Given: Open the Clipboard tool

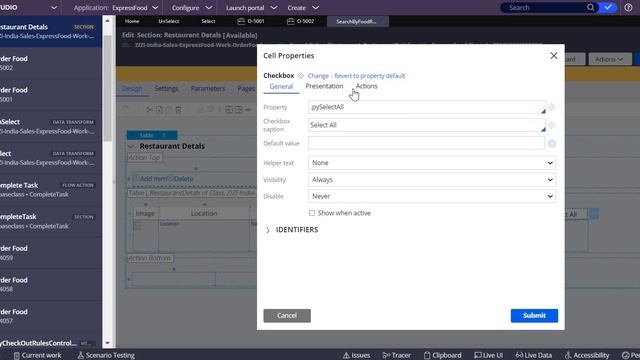Looking at the screenshot, I should point(442,355).
